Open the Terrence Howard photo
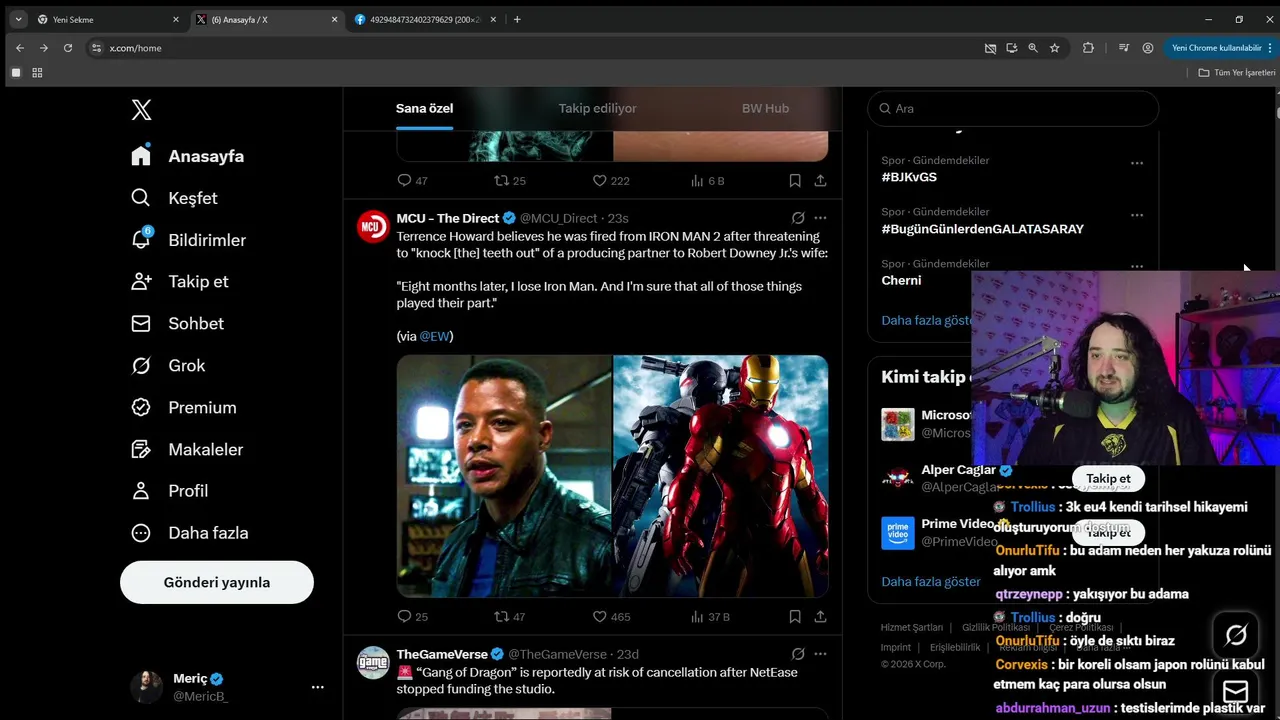Screen dimensions: 1280x720 pos(504,476)
